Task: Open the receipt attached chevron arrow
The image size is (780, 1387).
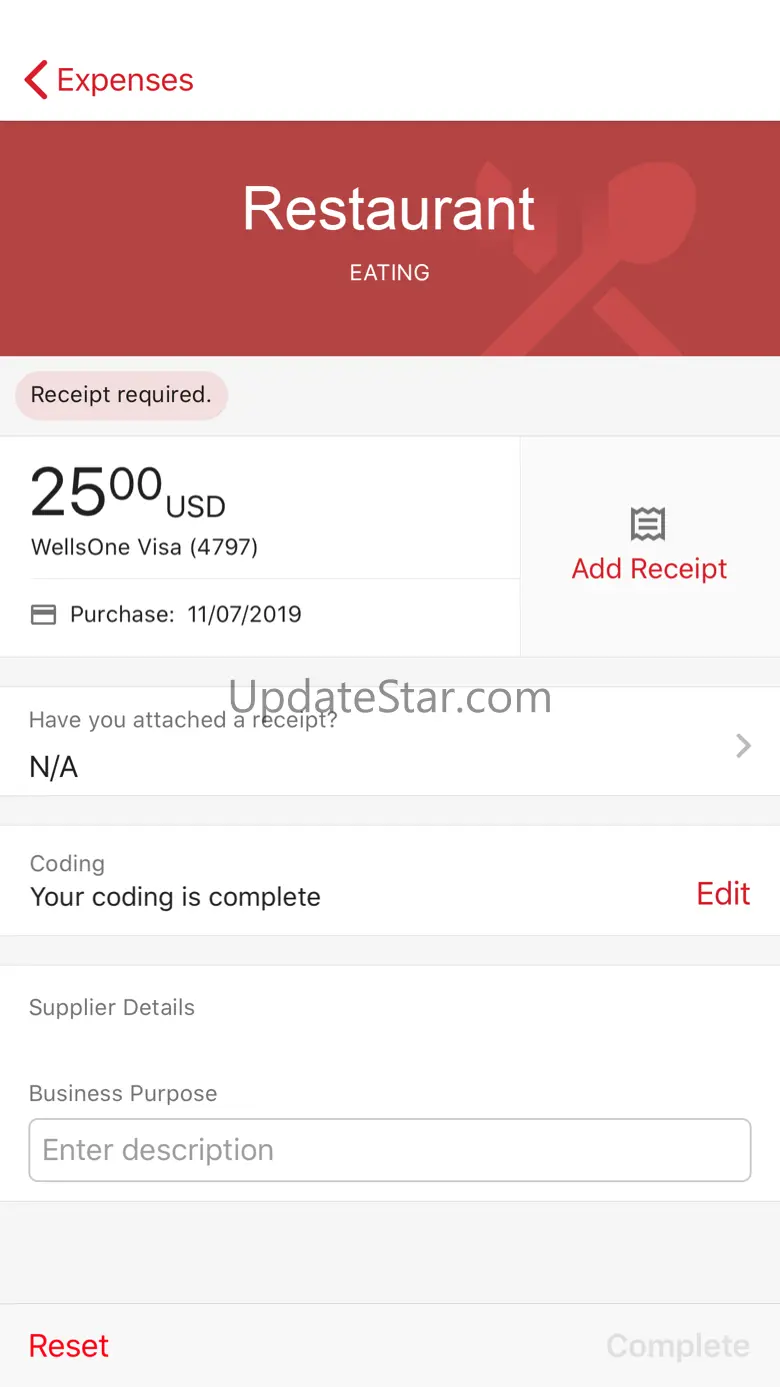Action: (x=743, y=745)
